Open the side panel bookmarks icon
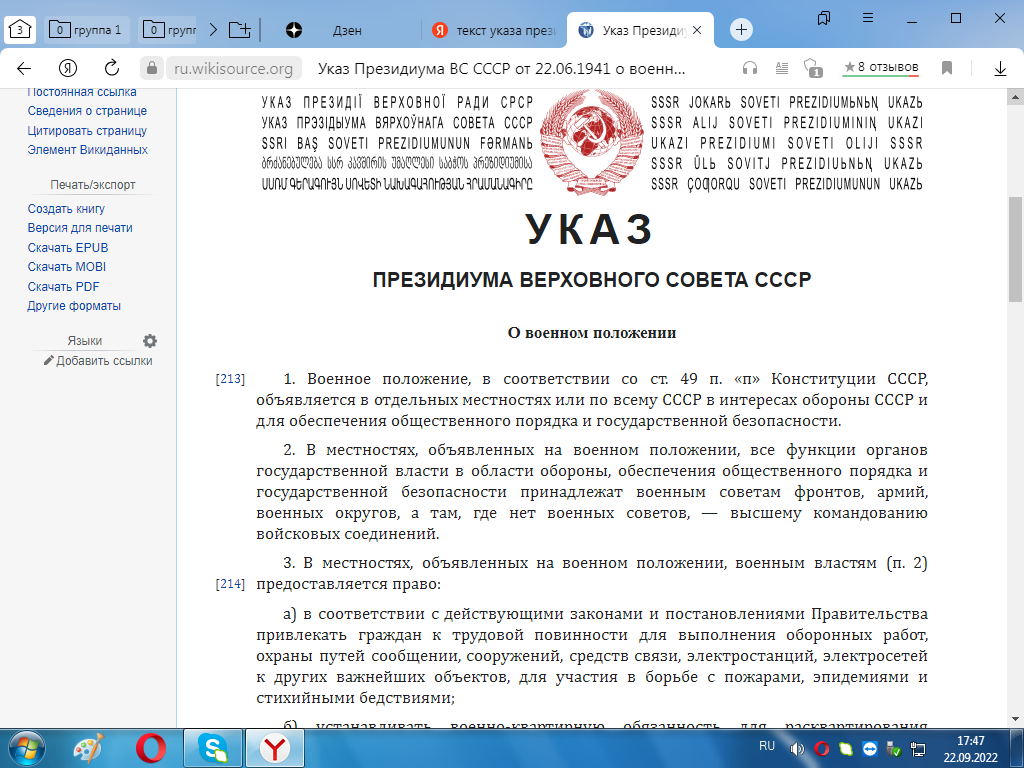 (x=822, y=17)
